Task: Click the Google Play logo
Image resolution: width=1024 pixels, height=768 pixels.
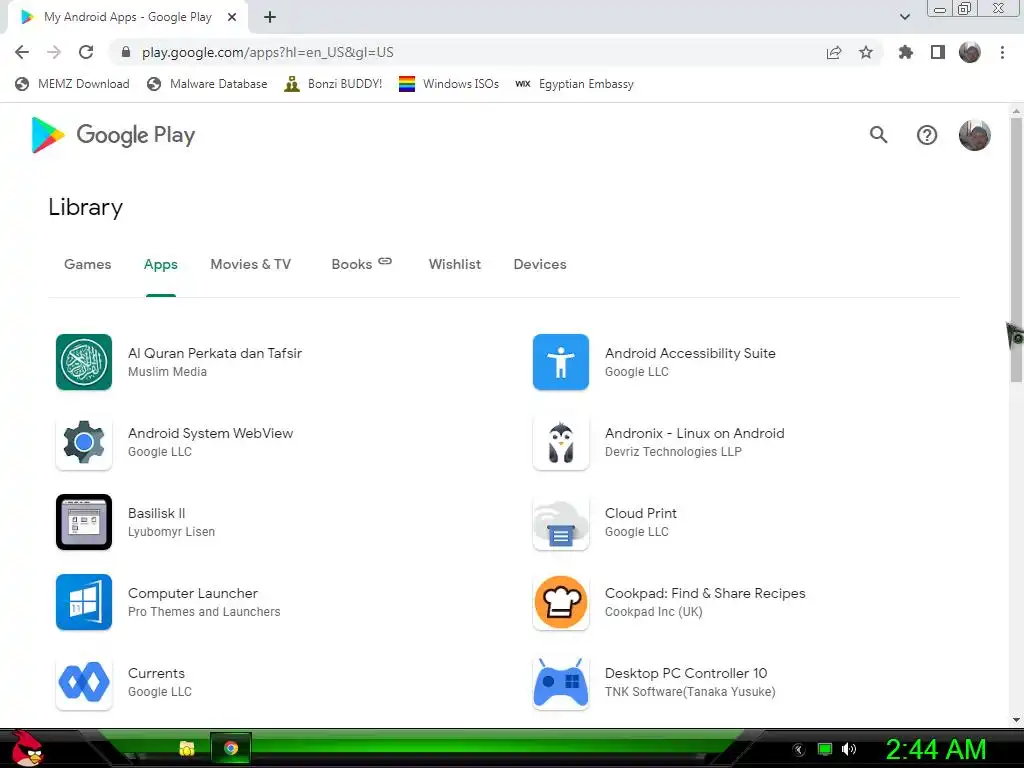Action: point(114,135)
